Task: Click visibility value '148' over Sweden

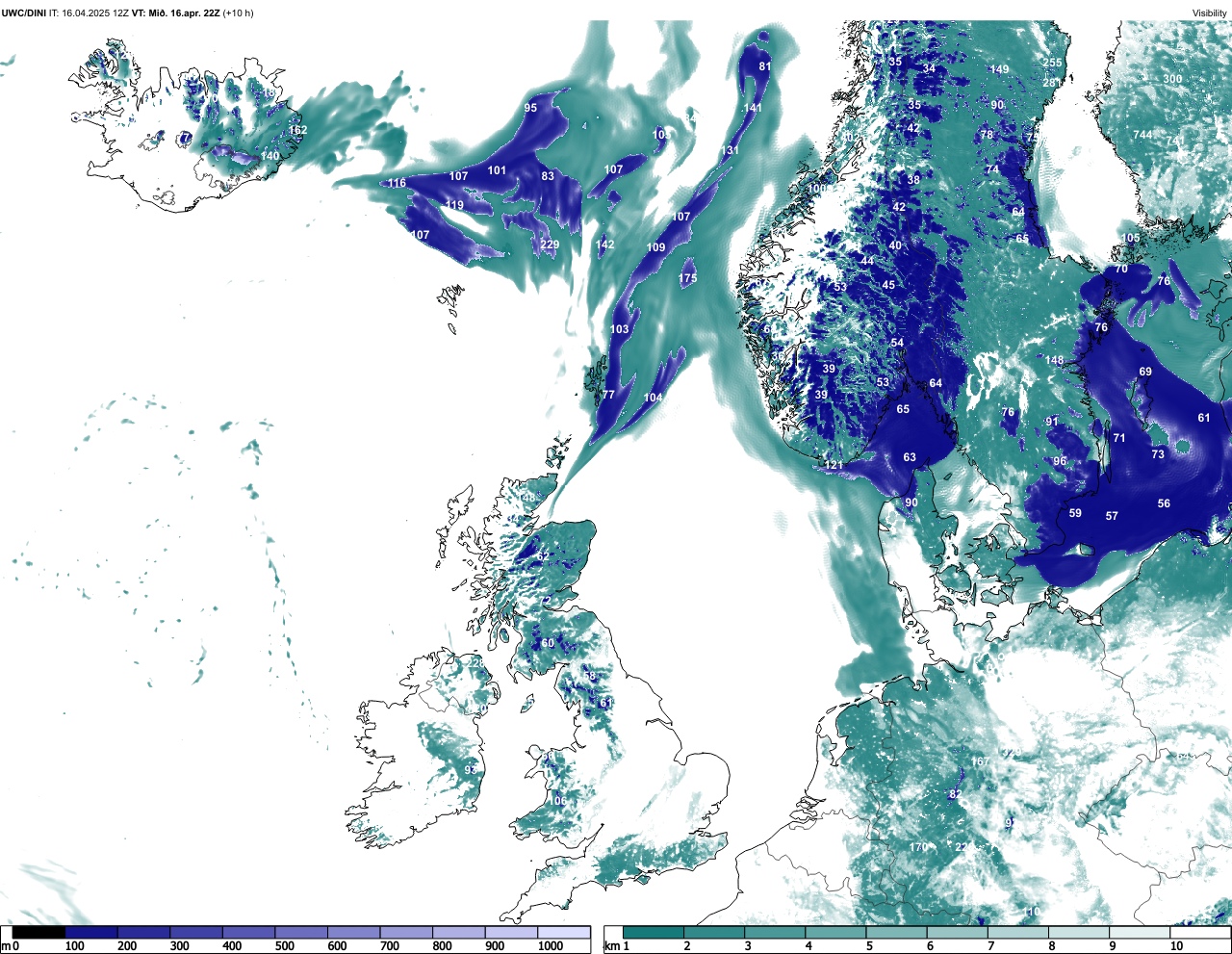Action: tap(1055, 361)
